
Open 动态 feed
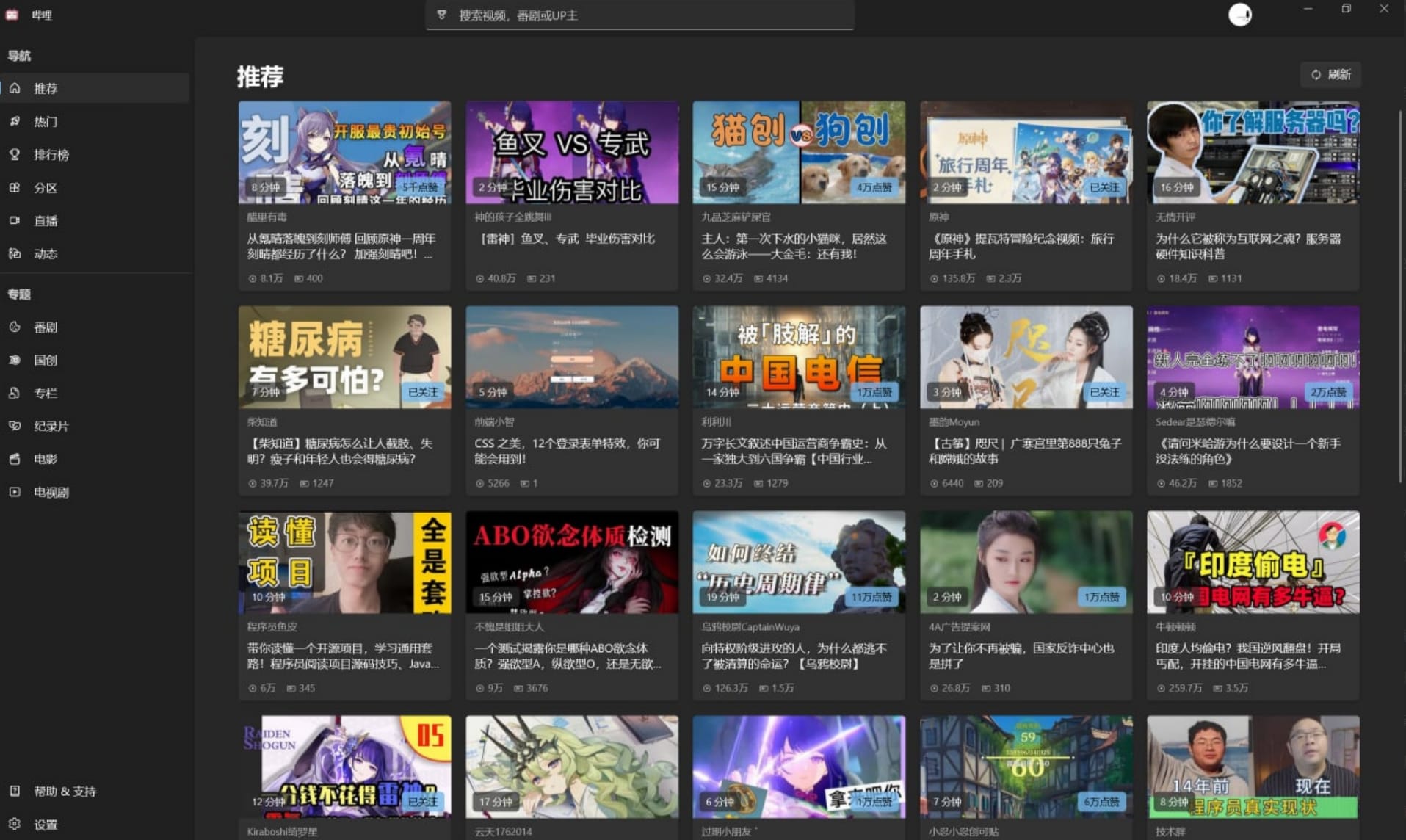coord(95,253)
